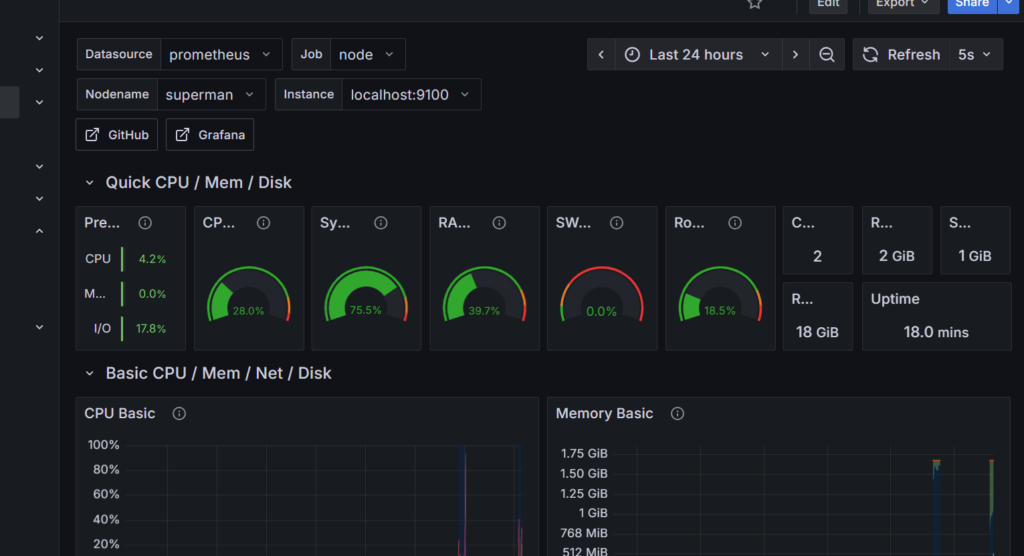Open the Job node dropdown
The image size is (1024, 556).
(367, 55)
